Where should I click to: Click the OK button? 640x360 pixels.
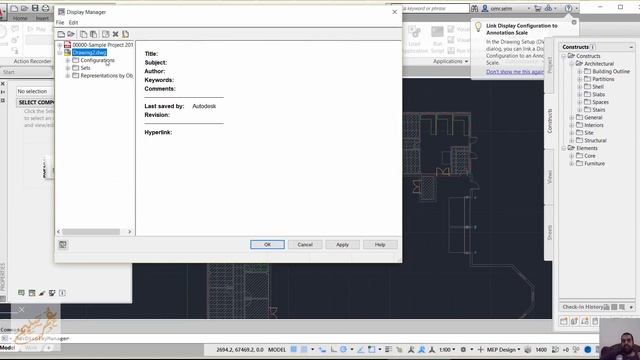tap(267, 244)
